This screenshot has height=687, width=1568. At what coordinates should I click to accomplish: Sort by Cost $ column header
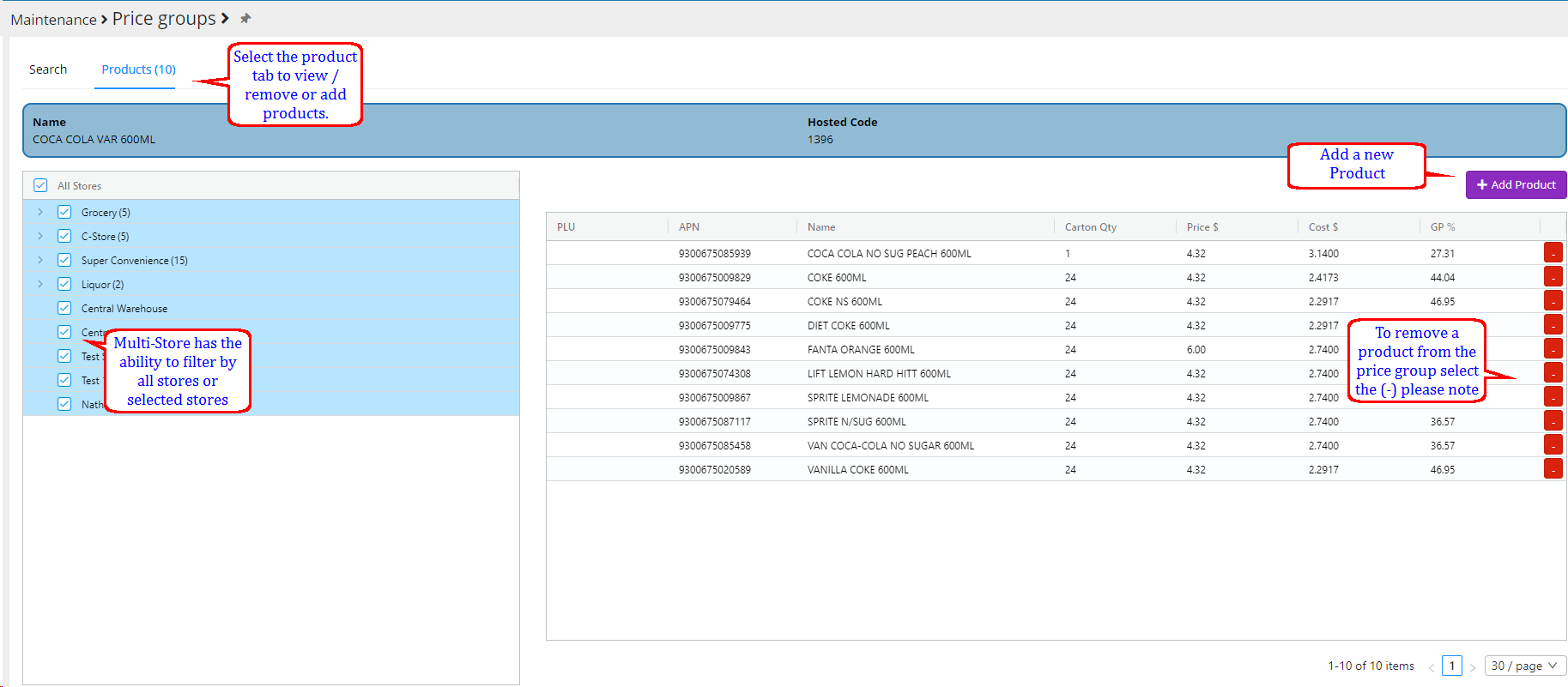click(x=1323, y=227)
